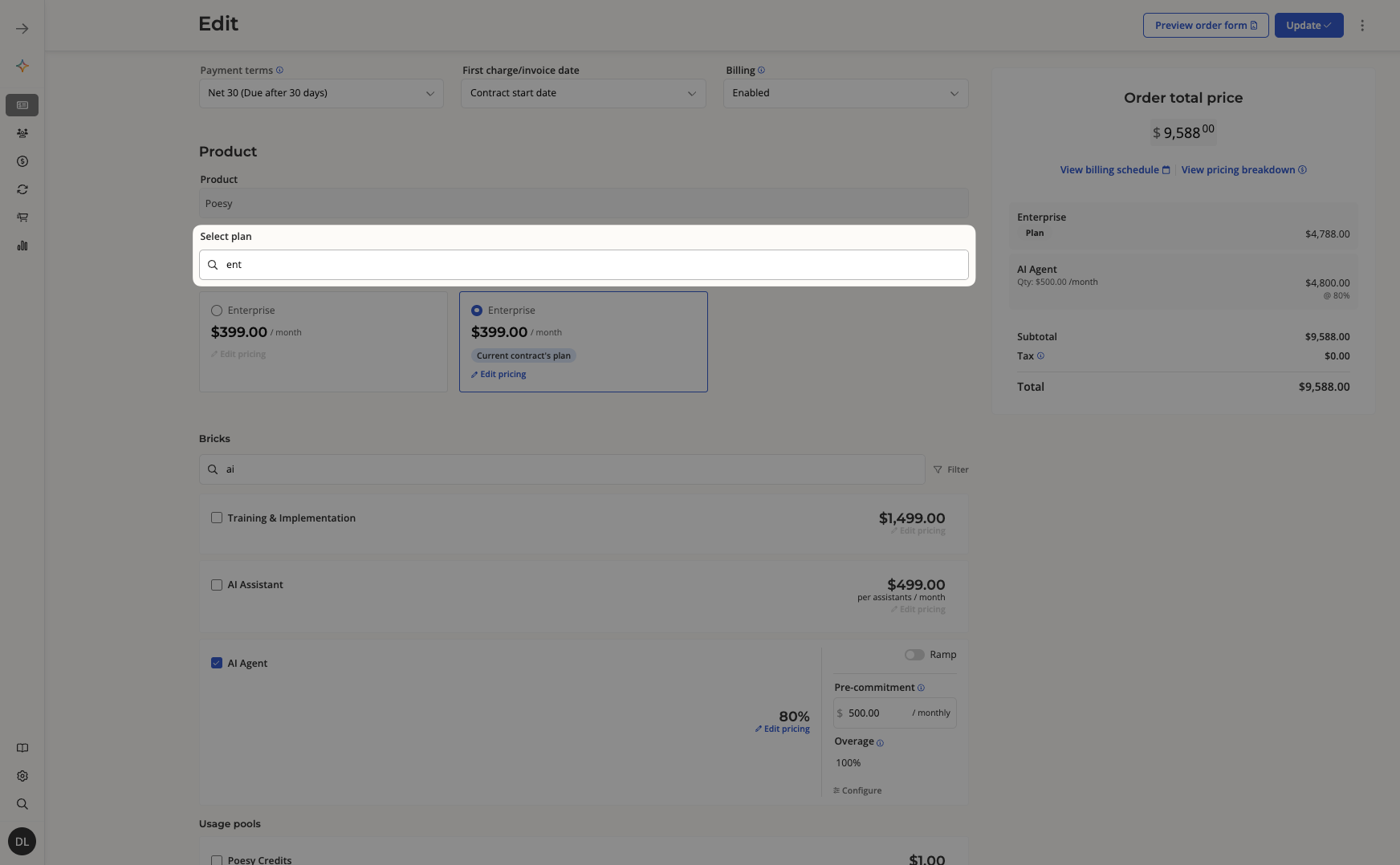Screen dimensions: 1400x865
Task: Uncheck the AI Agent checkbox
Action: click(217, 663)
